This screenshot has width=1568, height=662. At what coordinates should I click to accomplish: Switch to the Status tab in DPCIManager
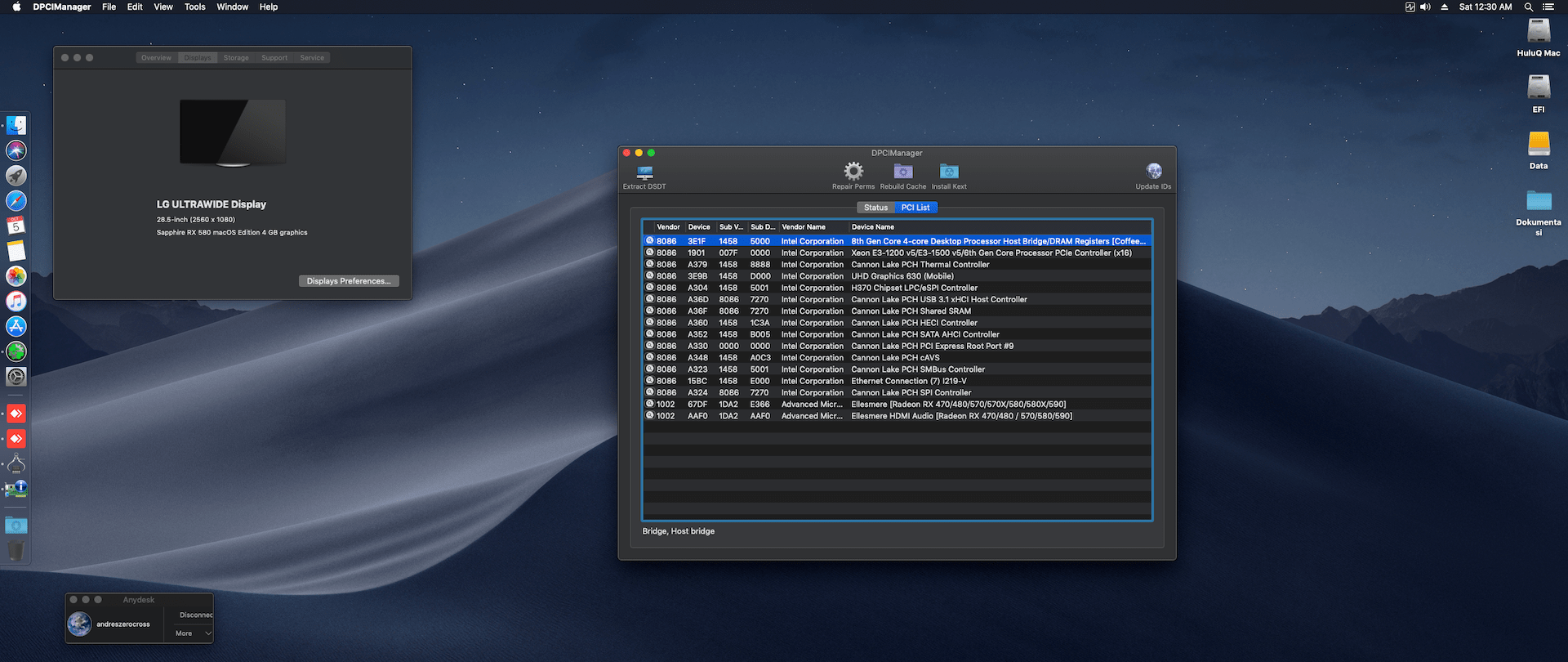pos(875,208)
